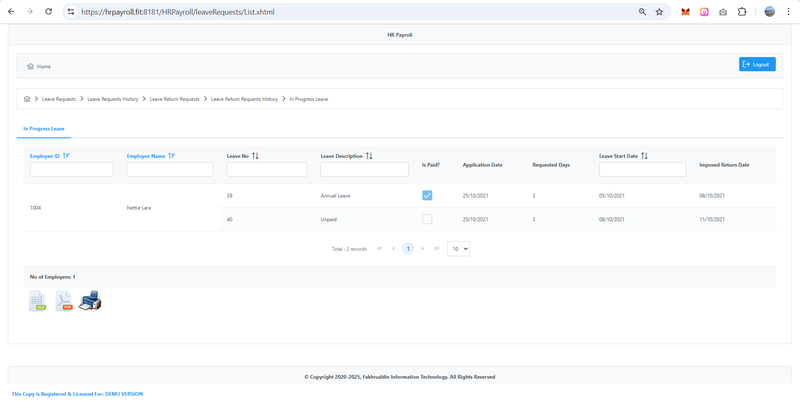Select Unpaid description cell
The height and width of the screenshot is (402, 800).
pos(329,219)
